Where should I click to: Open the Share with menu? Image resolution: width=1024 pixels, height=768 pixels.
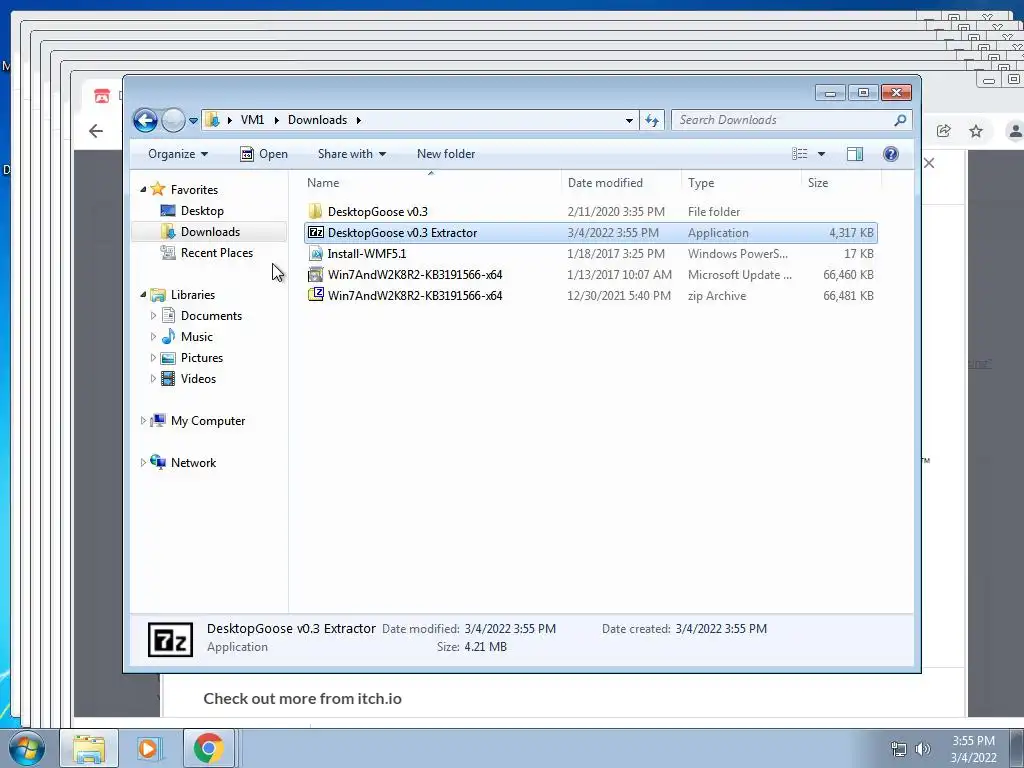(x=351, y=154)
